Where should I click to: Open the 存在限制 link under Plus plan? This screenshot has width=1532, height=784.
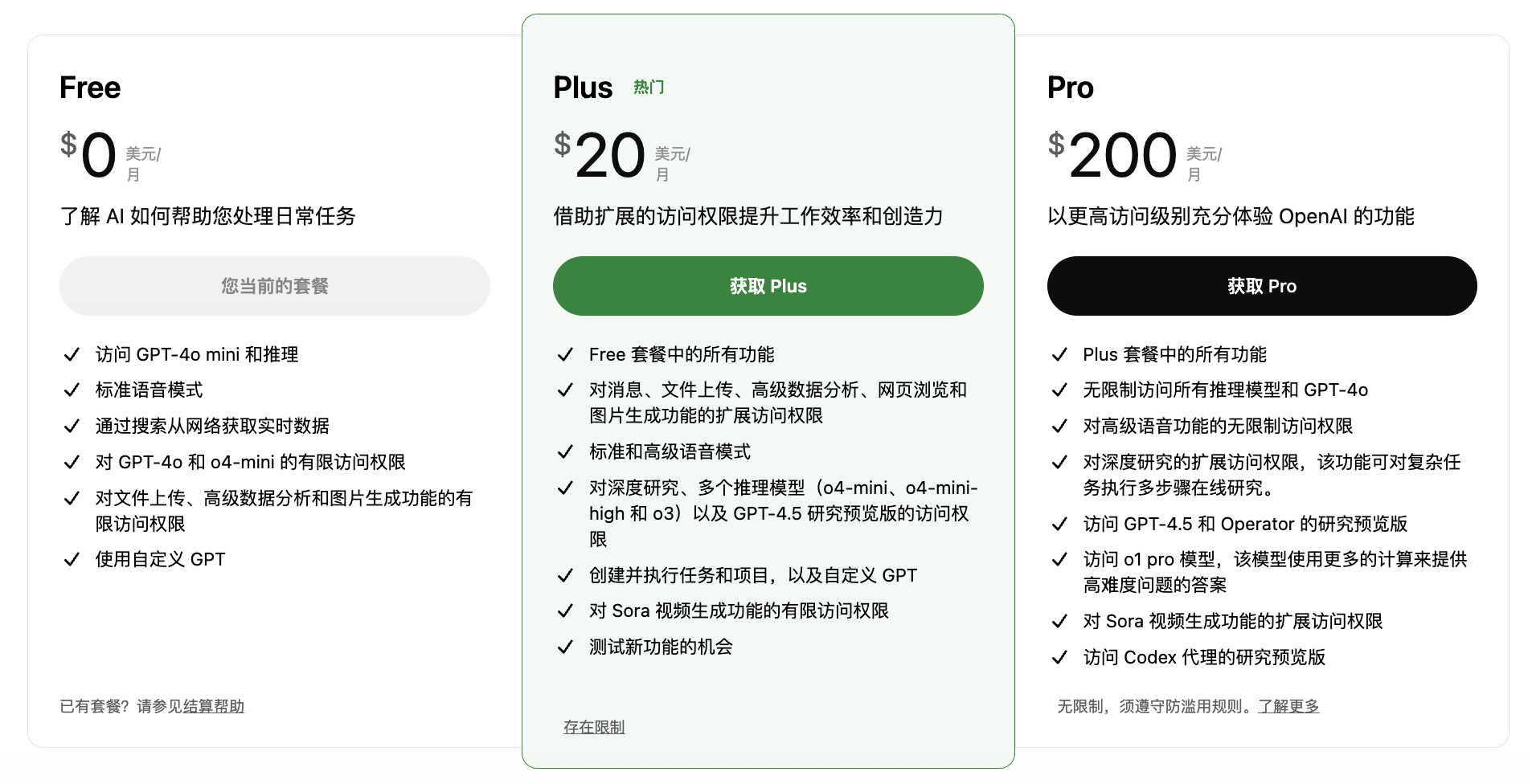(x=594, y=727)
